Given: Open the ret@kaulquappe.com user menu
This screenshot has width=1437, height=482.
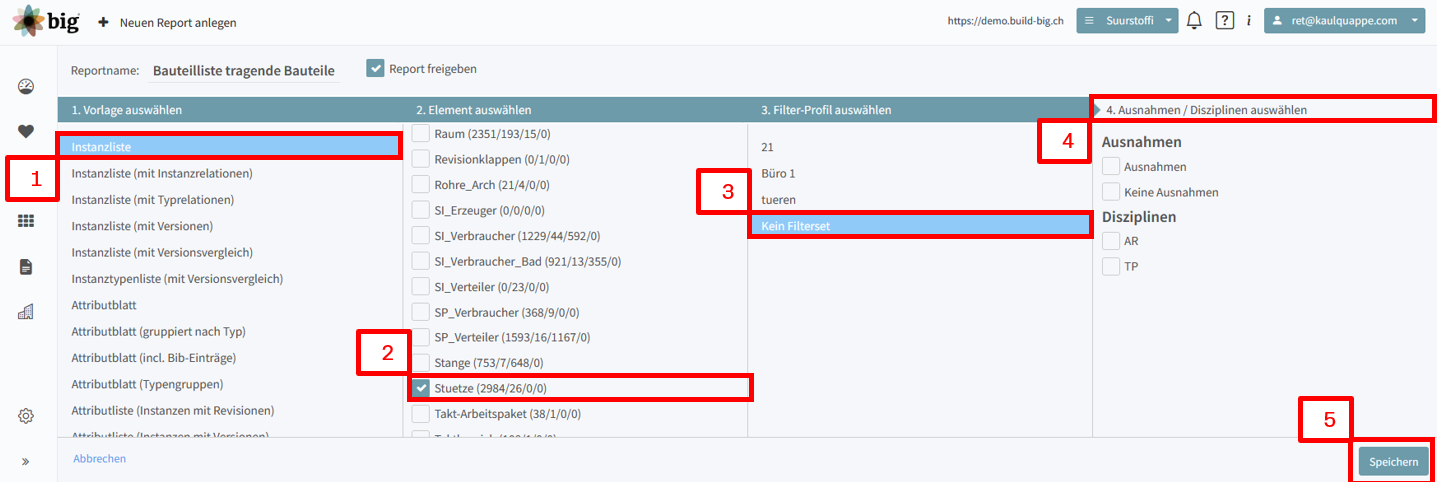Looking at the screenshot, I should [1344, 21].
